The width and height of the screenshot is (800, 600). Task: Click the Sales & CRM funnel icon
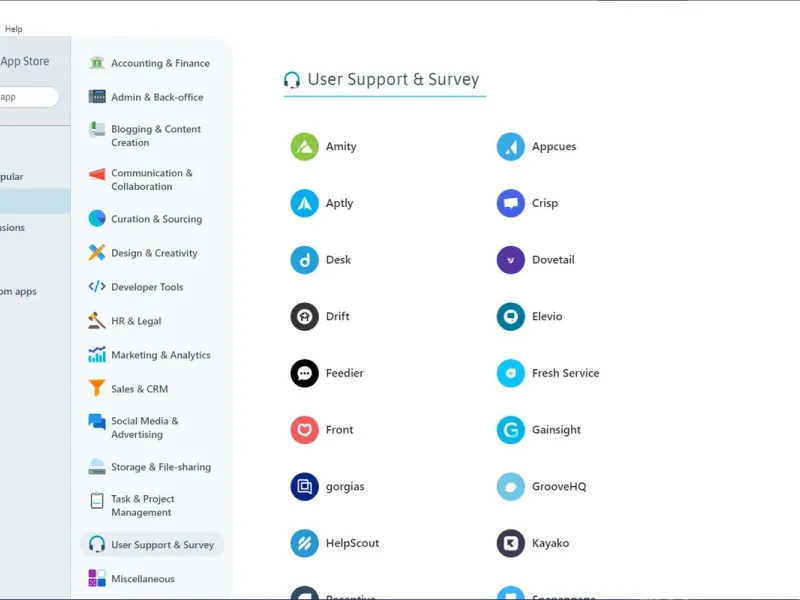(x=96, y=388)
